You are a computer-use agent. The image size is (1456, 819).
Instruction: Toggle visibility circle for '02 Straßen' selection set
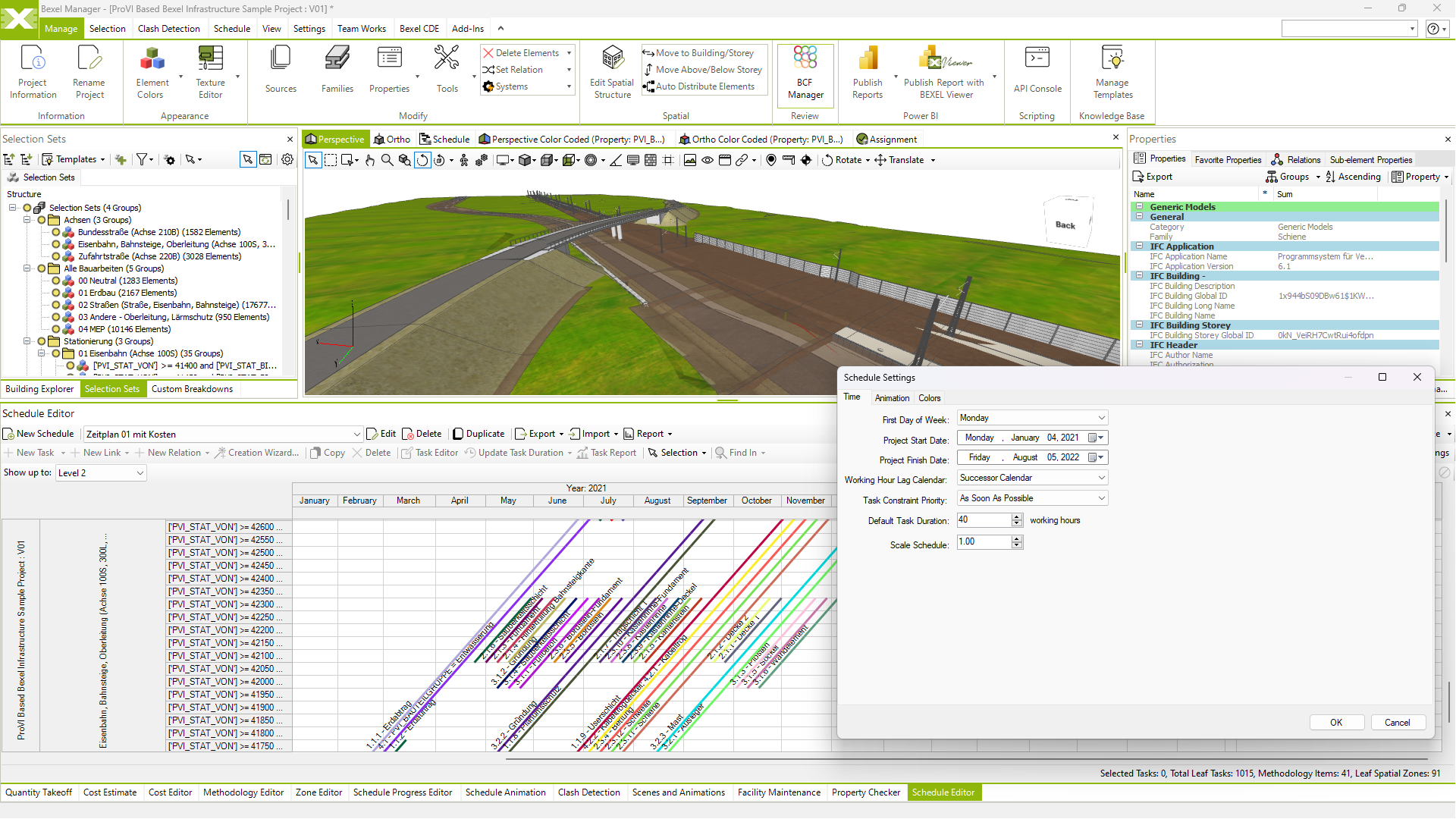[55, 305]
